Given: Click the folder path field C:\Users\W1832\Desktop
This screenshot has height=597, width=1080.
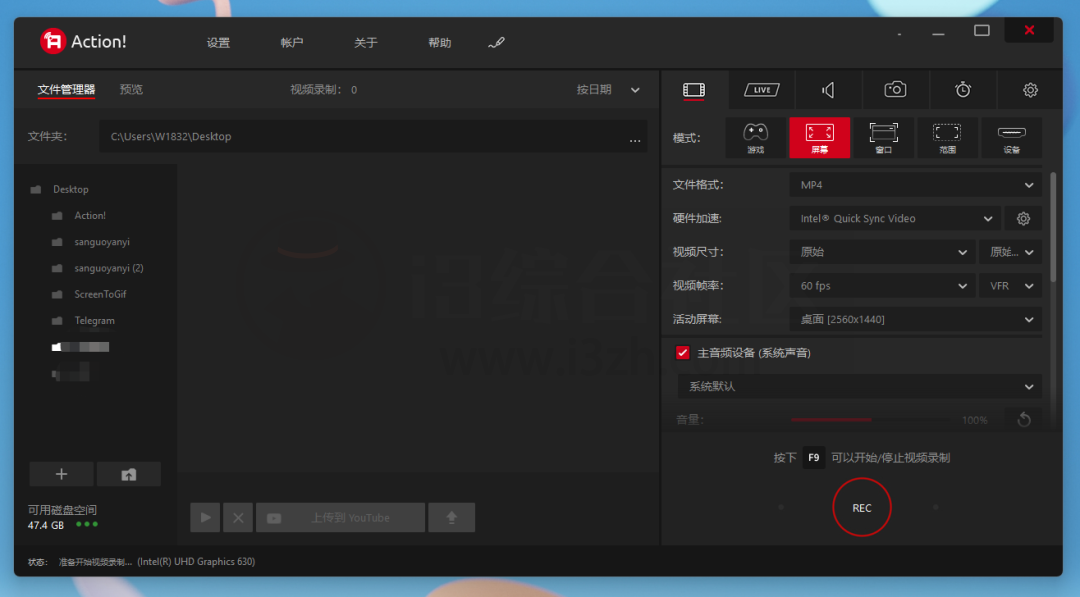Looking at the screenshot, I should pos(373,136).
